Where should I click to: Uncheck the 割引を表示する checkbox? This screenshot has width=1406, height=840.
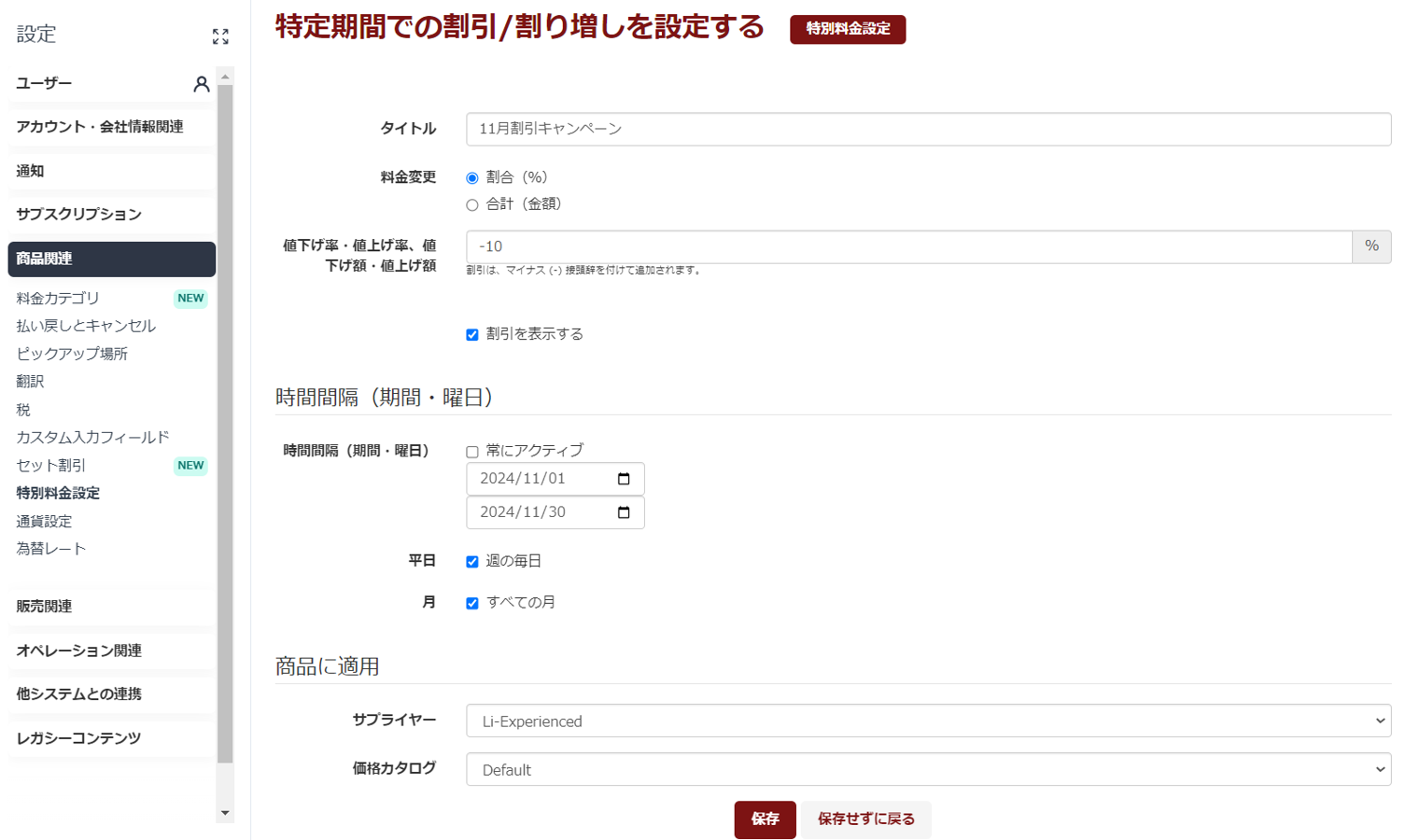point(472,335)
